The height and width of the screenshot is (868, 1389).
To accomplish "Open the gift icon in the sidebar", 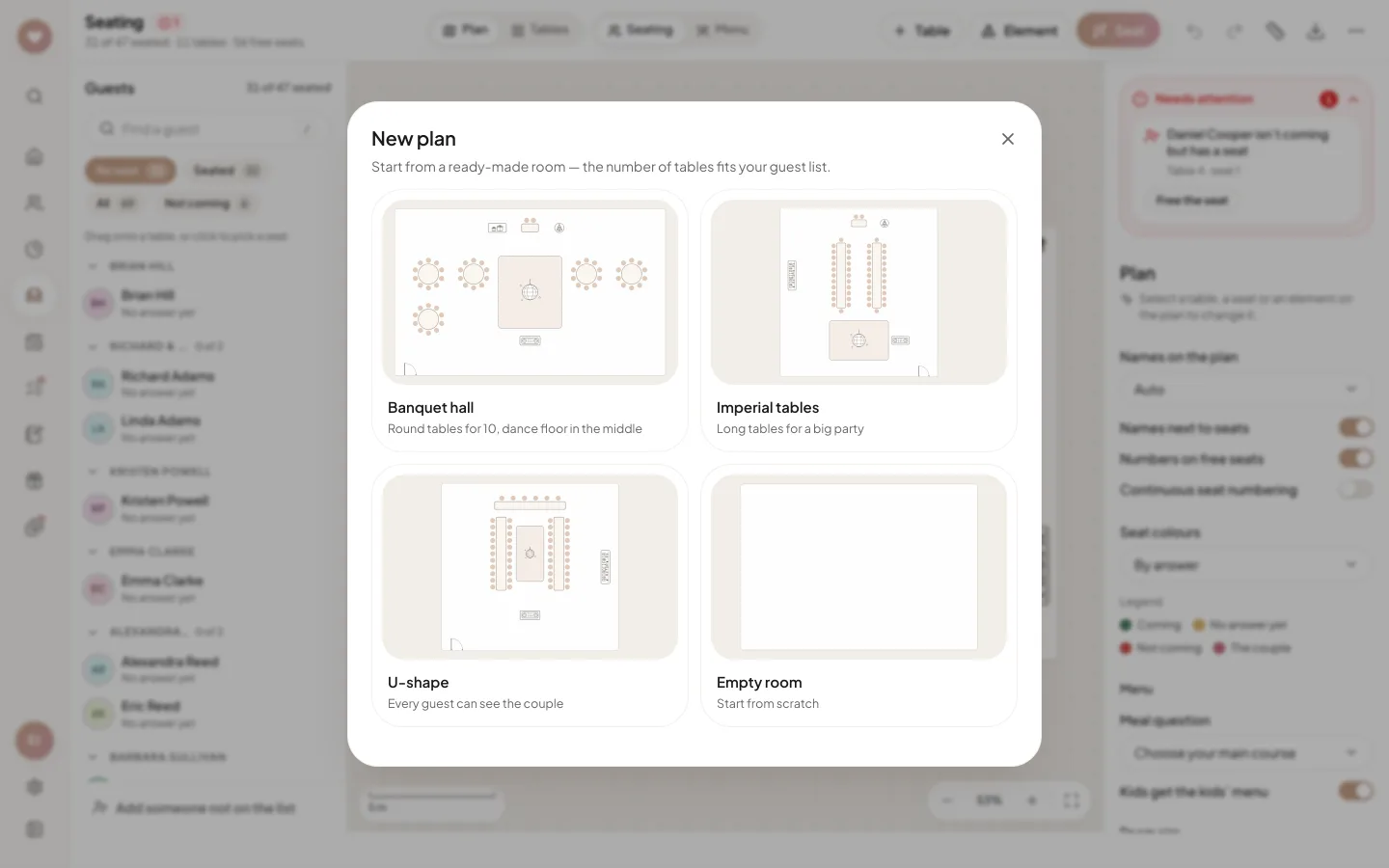I will click(35, 480).
